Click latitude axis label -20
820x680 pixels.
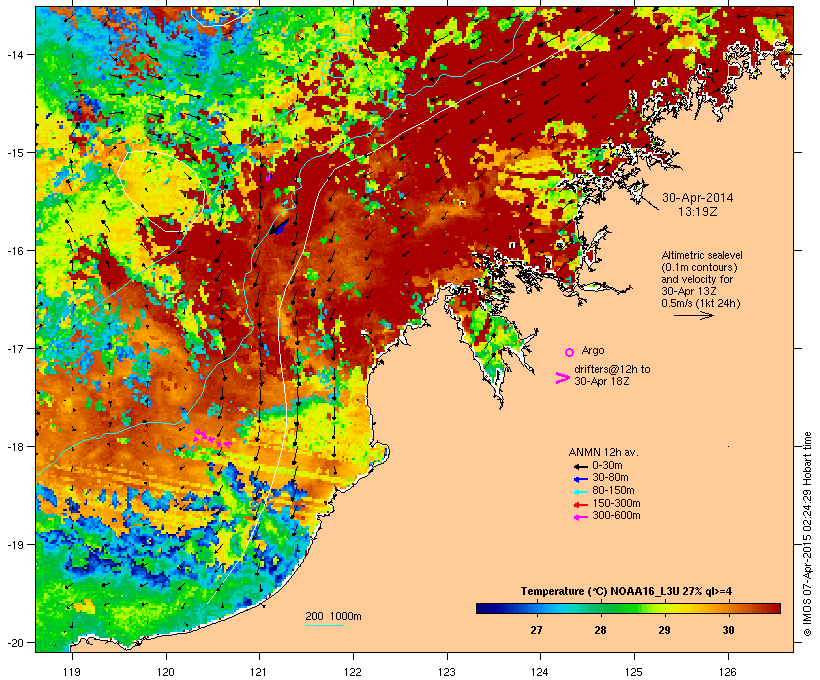(14, 643)
